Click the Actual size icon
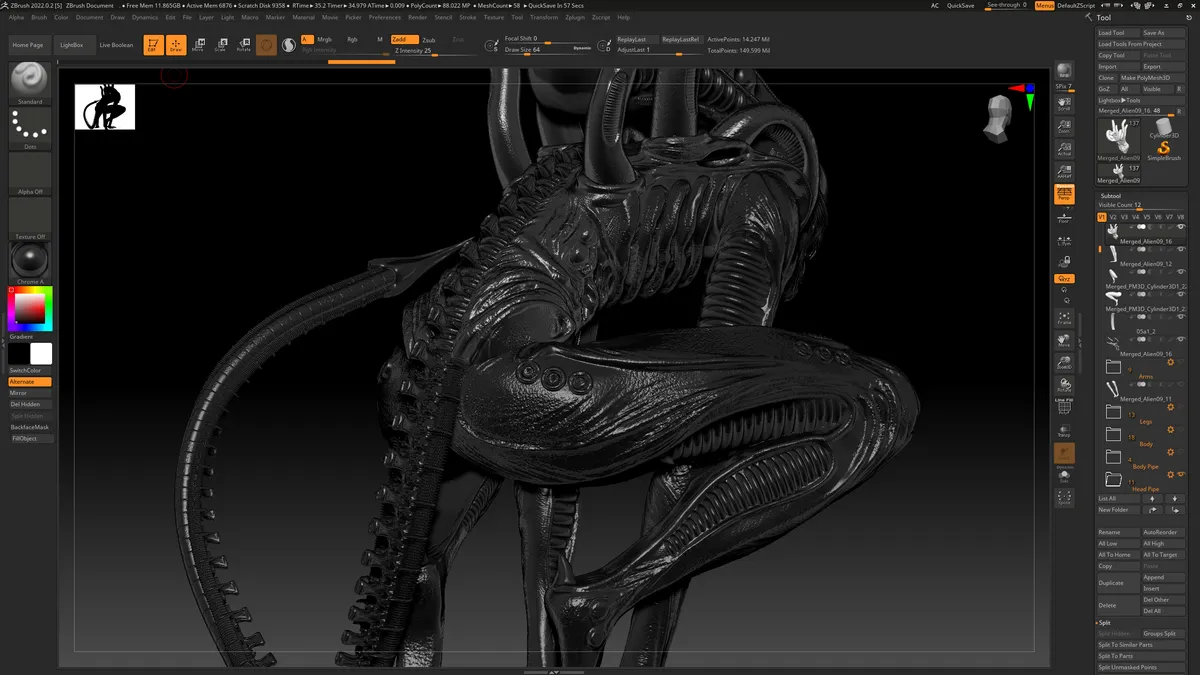This screenshot has width=1200, height=675. 1064,148
